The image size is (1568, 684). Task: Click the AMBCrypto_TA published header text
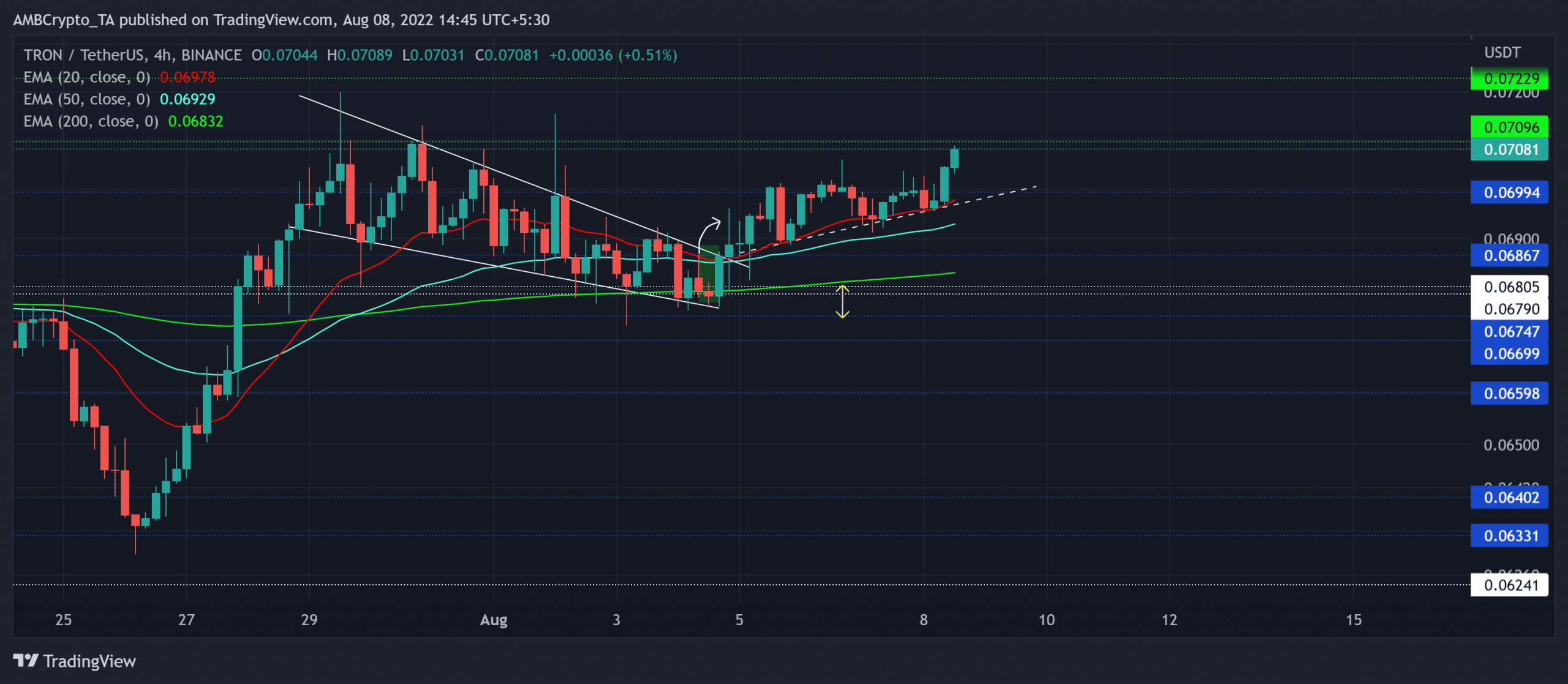point(281,20)
